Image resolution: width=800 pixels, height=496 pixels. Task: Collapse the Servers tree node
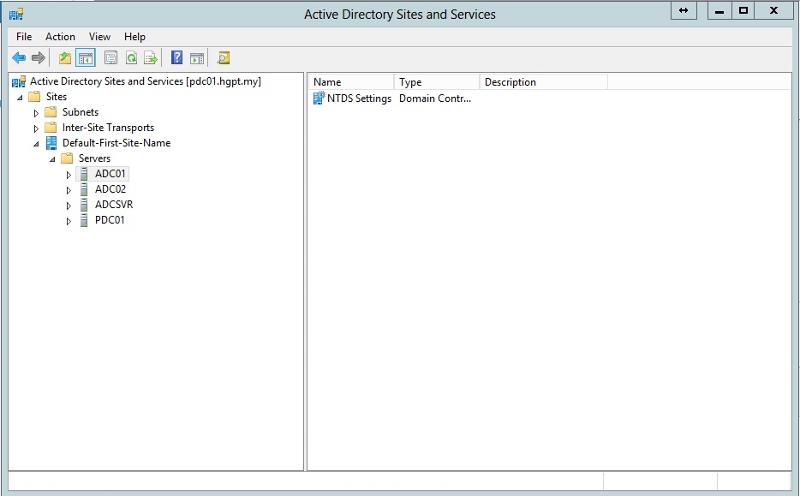point(53,159)
